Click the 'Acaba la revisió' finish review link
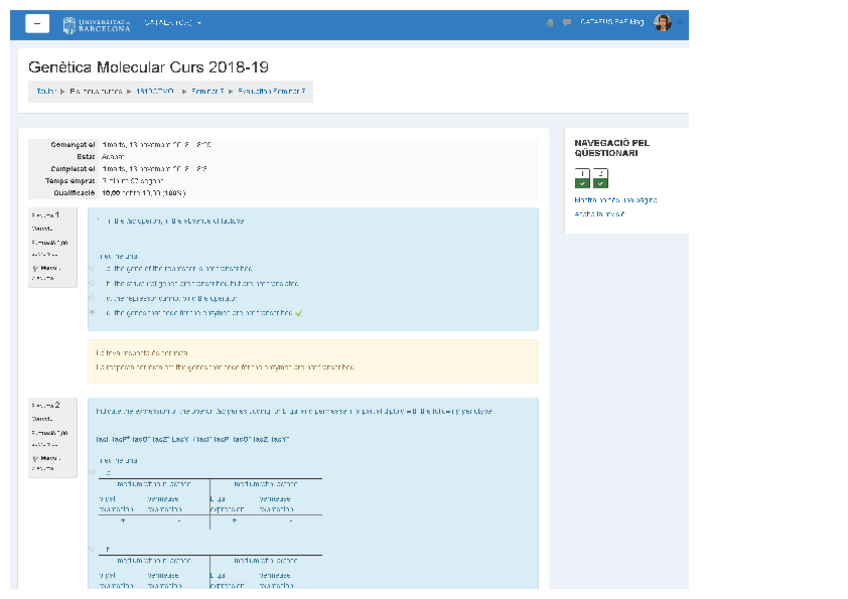The width and height of the screenshot is (848, 599). (x=599, y=214)
